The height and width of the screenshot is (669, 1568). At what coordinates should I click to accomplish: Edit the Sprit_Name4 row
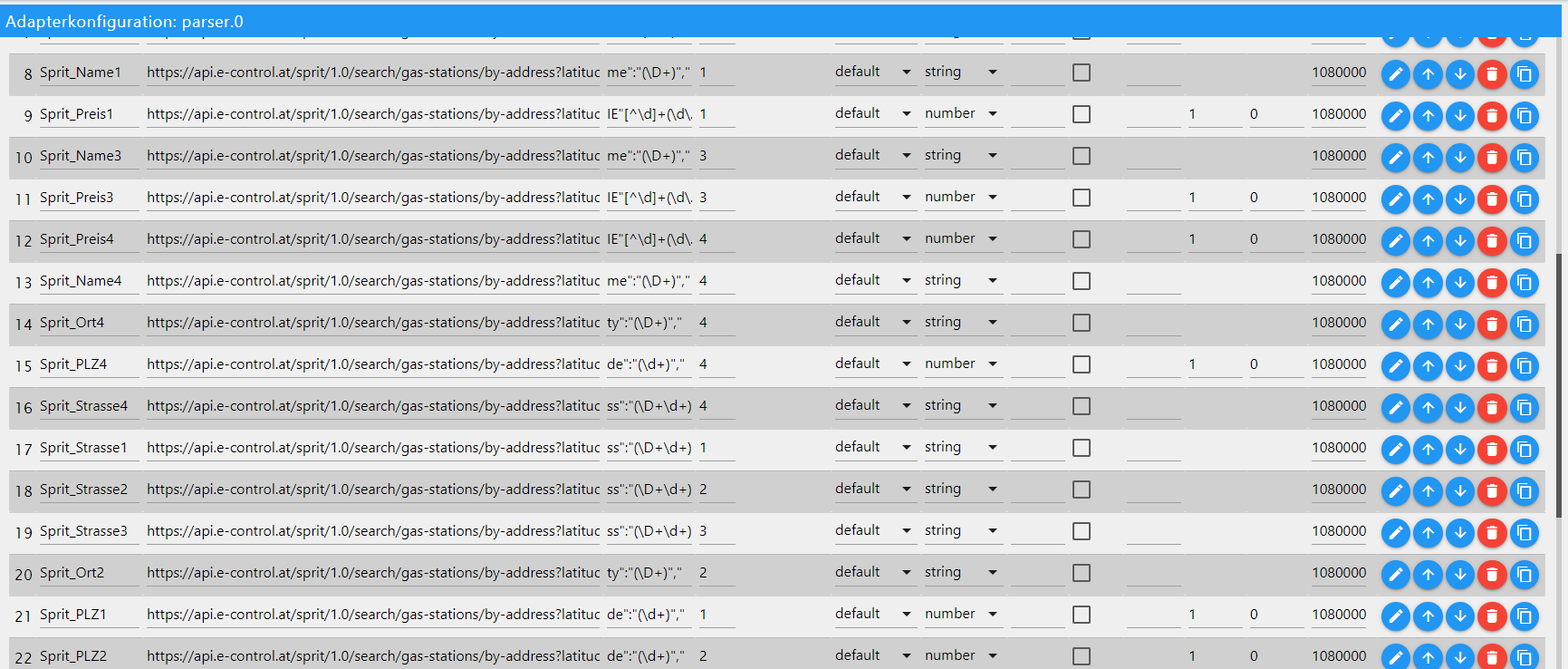click(1396, 282)
